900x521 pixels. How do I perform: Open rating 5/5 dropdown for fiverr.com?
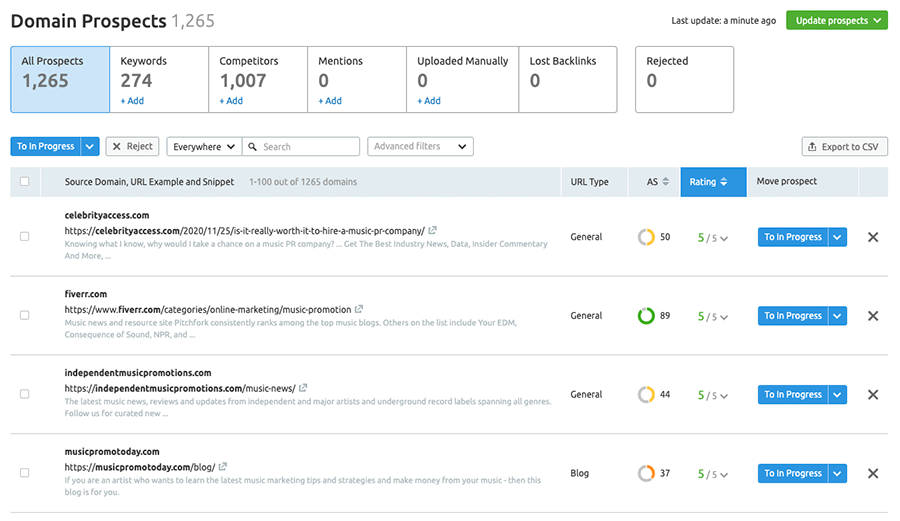pyautogui.click(x=713, y=316)
